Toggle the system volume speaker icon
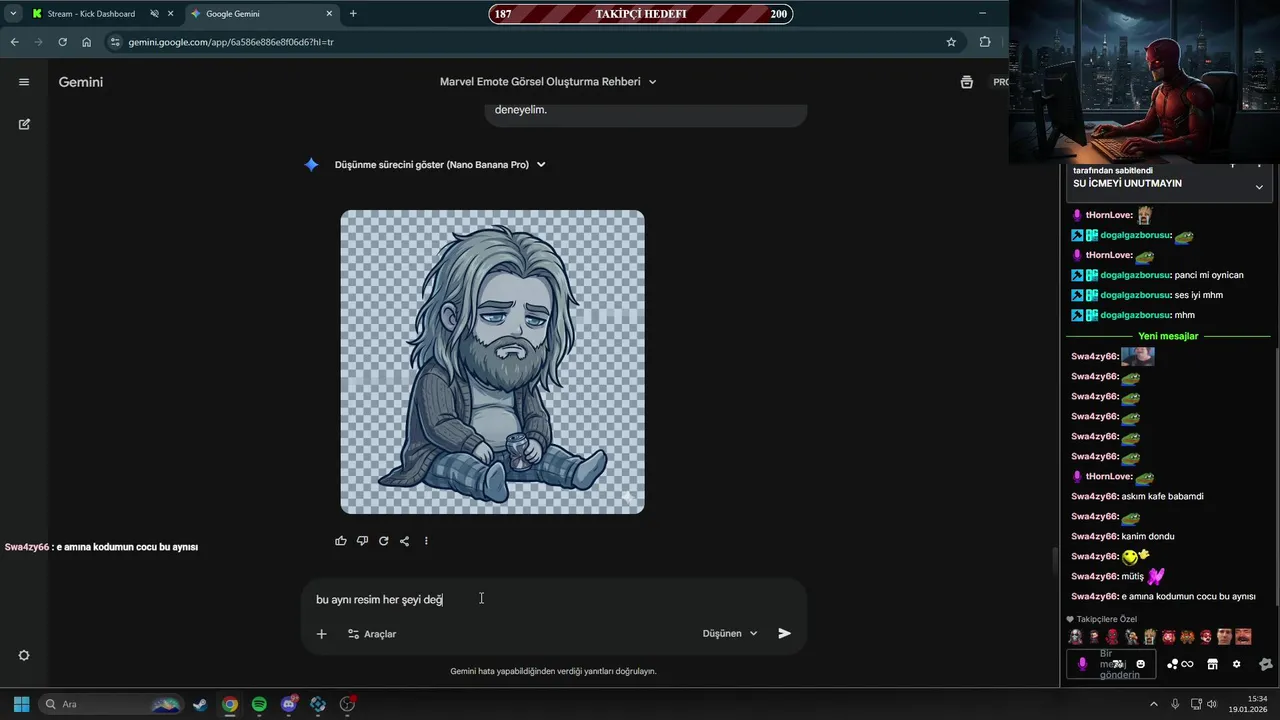Viewport: 1280px width, 720px height. click(x=1212, y=704)
